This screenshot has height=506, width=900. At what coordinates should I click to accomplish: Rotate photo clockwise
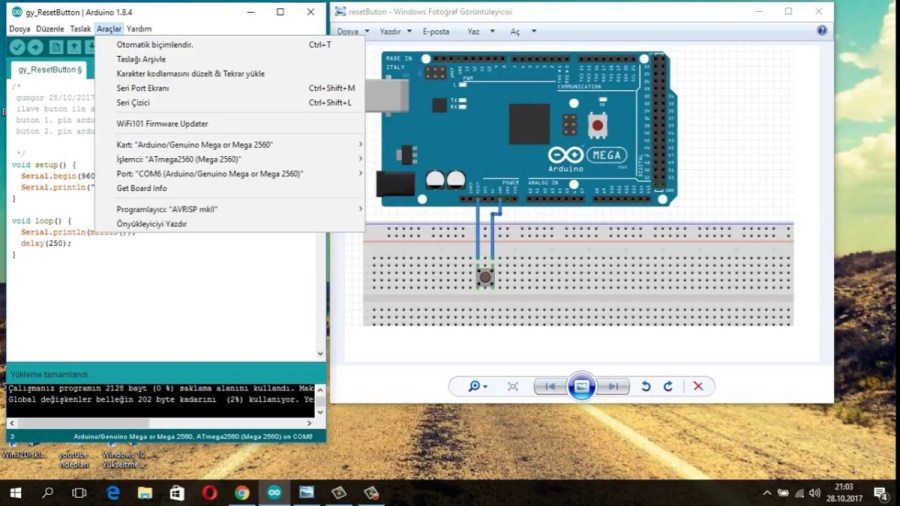pyautogui.click(x=668, y=387)
